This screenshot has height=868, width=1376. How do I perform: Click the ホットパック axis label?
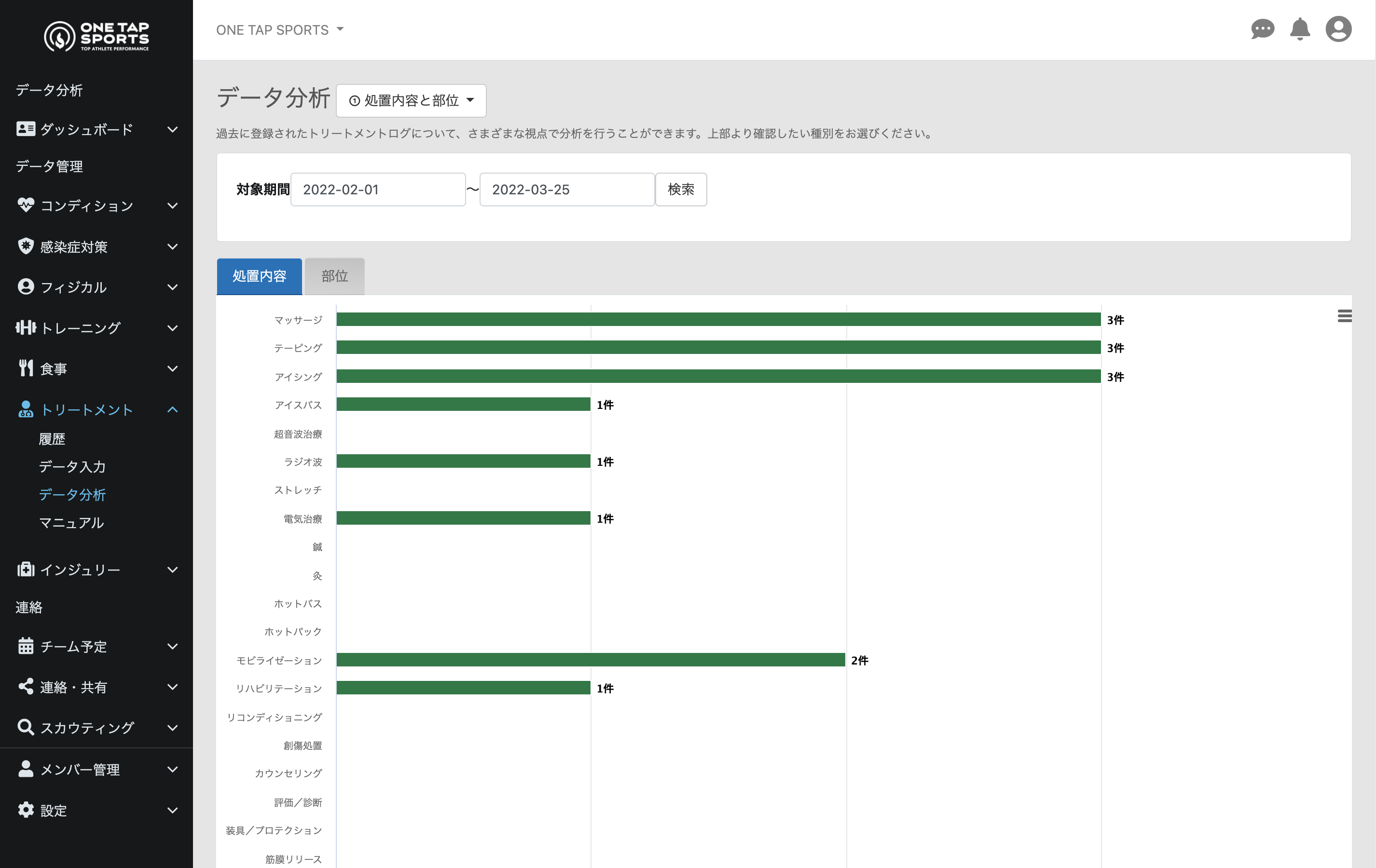(x=293, y=632)
